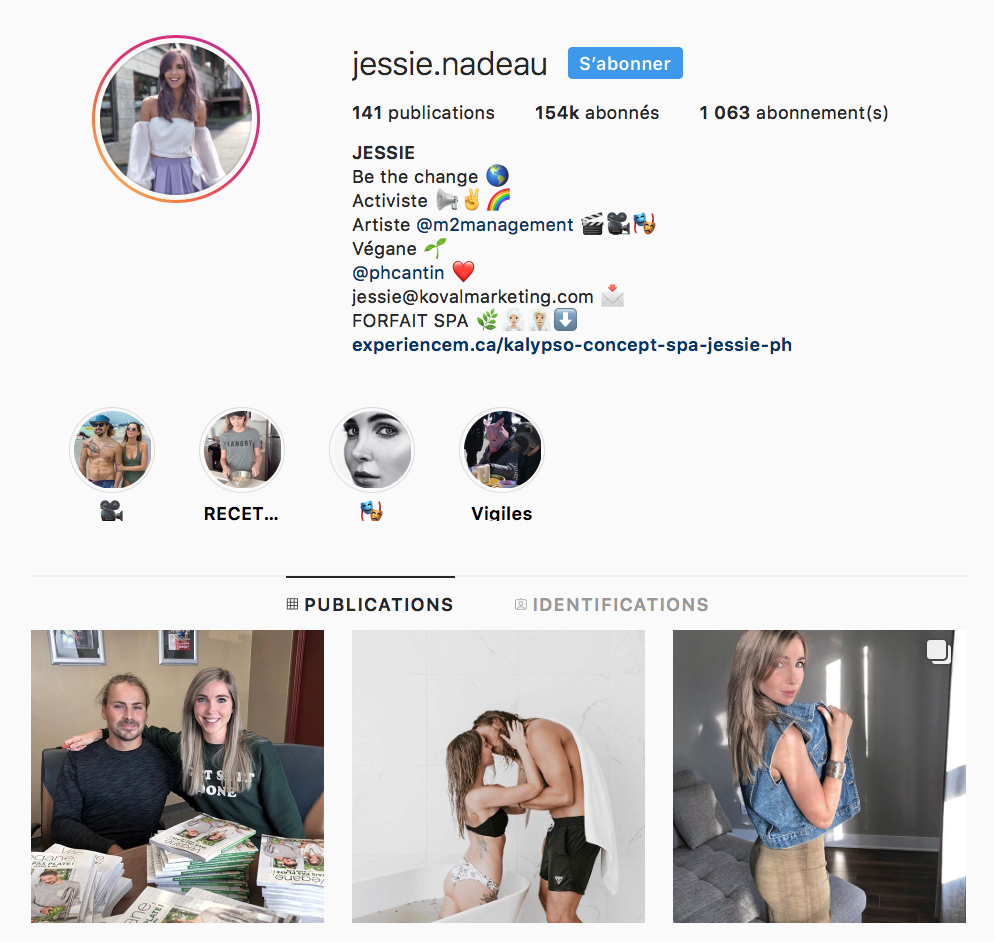This screenshot has height=942, width=994.
Task: Open the Vigiles story highlight
Action: (x=501, y=450)
